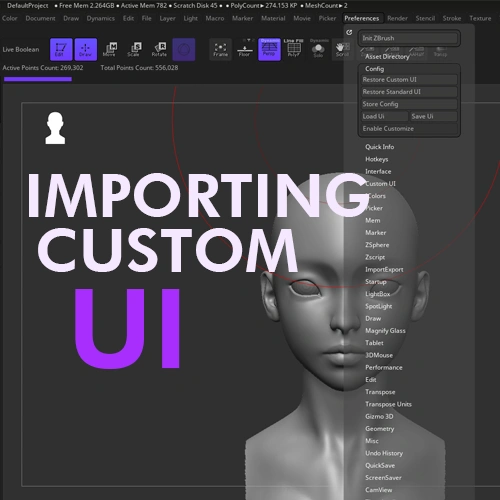Expand the CamView section
This screenshot has height=500, width=500.
tap(379, 490)
